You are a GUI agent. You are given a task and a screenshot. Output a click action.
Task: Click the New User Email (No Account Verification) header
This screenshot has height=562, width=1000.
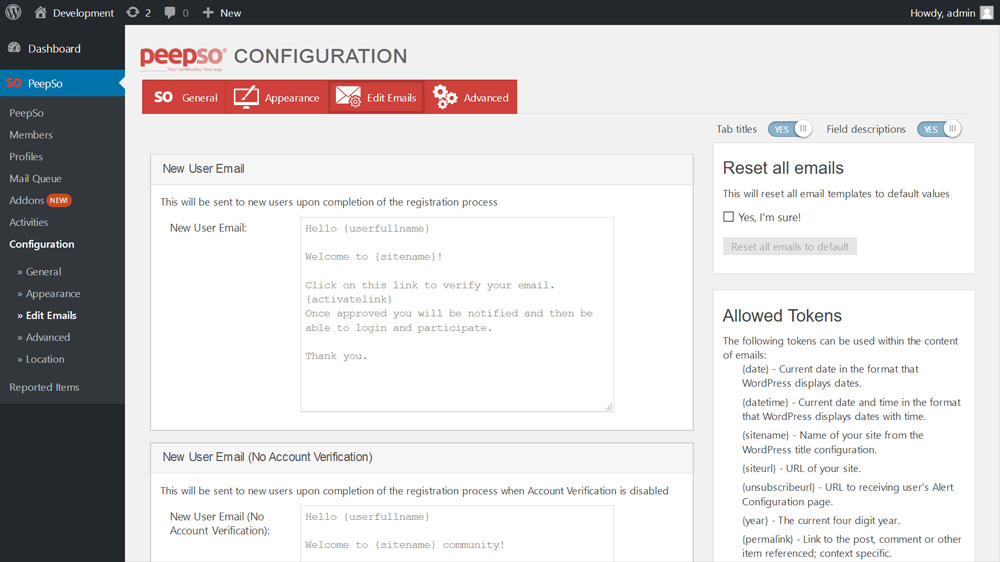pyautogui.click(x=422, y=457)
